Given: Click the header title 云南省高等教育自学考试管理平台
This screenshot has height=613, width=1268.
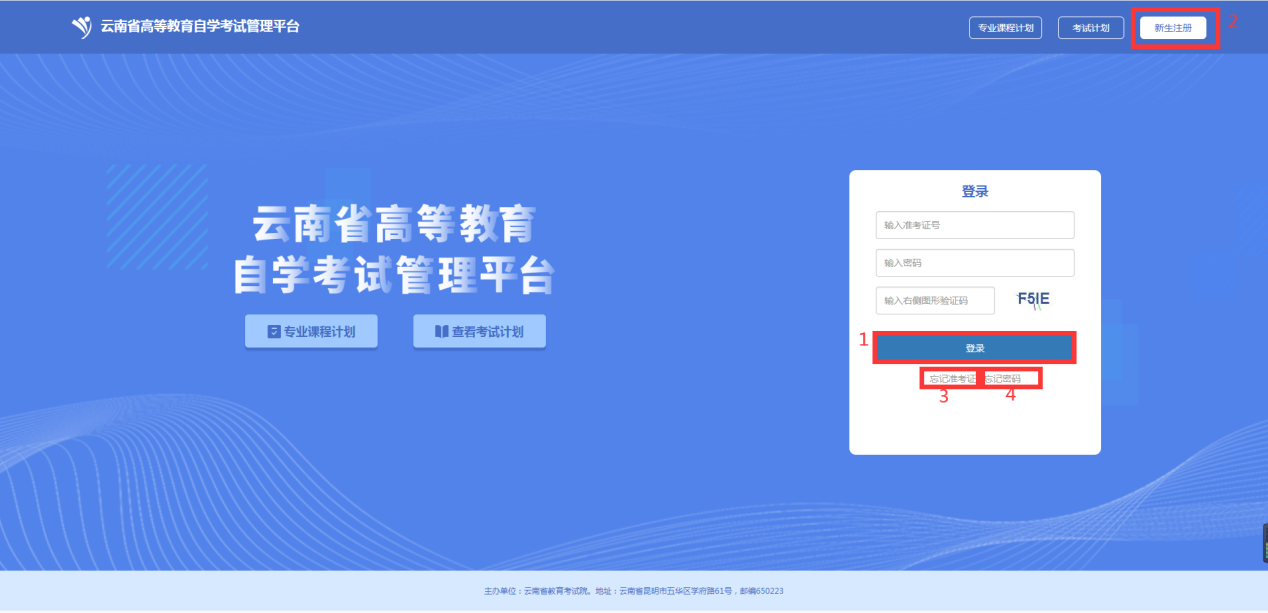Looking at the screenshot, I should click(x=199, y=27).
